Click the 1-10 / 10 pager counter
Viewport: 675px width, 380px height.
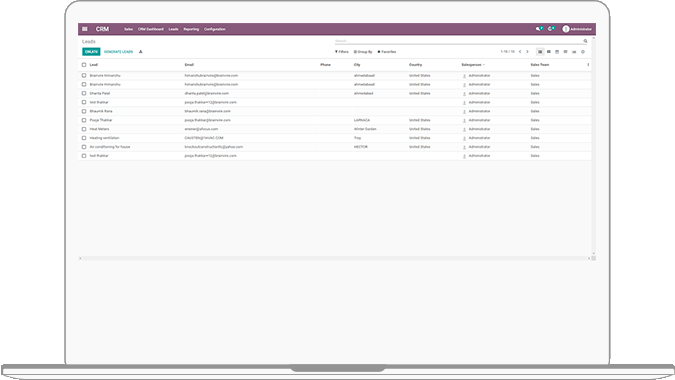(508, 52)
